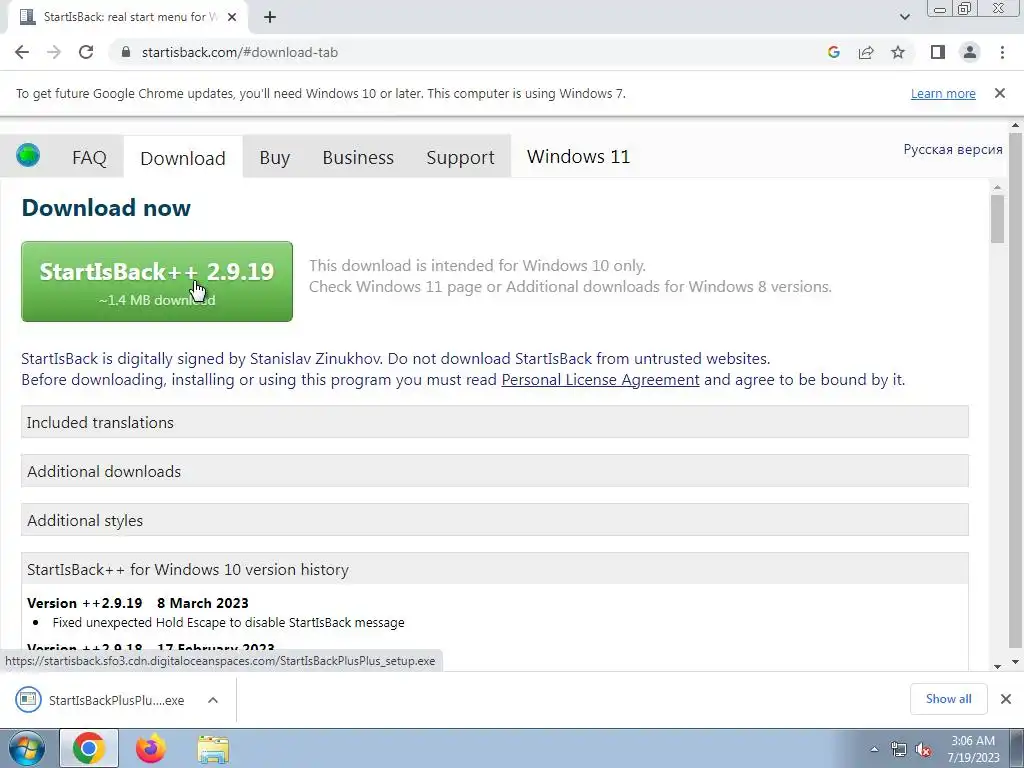
Task: Select the Download tab
Action: 183,158
